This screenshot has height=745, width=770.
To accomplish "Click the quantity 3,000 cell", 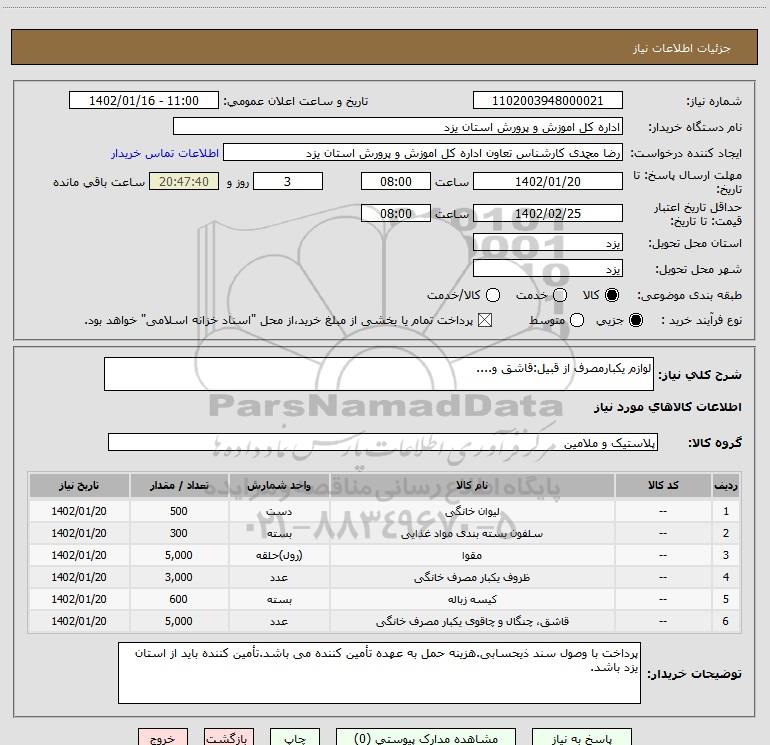I will 179,578.
